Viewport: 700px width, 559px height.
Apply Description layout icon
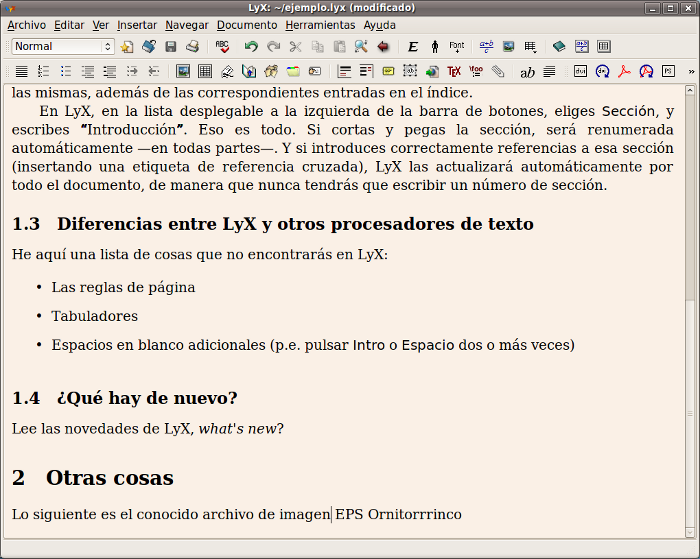[x=109, y=71]
